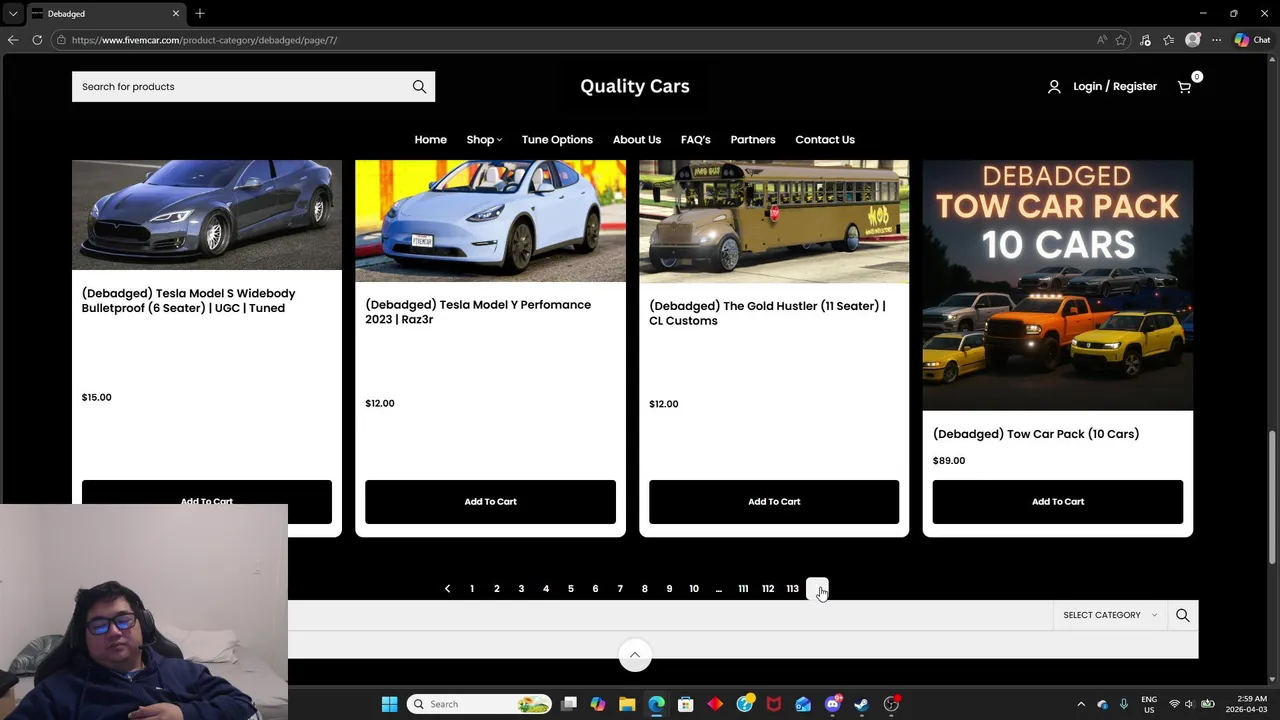Image resolution: width=1280 pixels, height=720 pixels.
Task: Click Quality Cars site title
Action: click(635, 86)
